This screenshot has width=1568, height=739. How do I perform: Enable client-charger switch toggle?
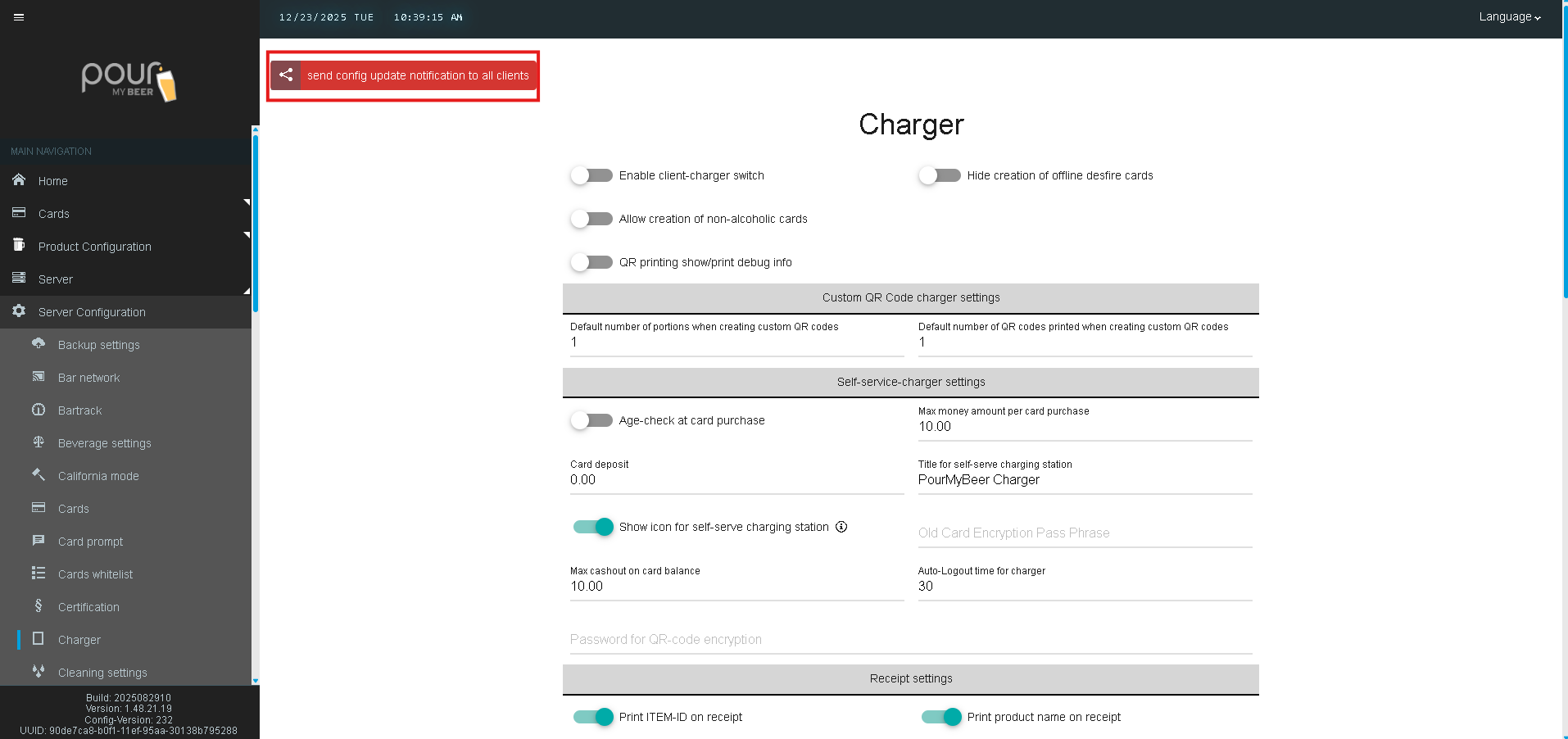pos(591,175)
